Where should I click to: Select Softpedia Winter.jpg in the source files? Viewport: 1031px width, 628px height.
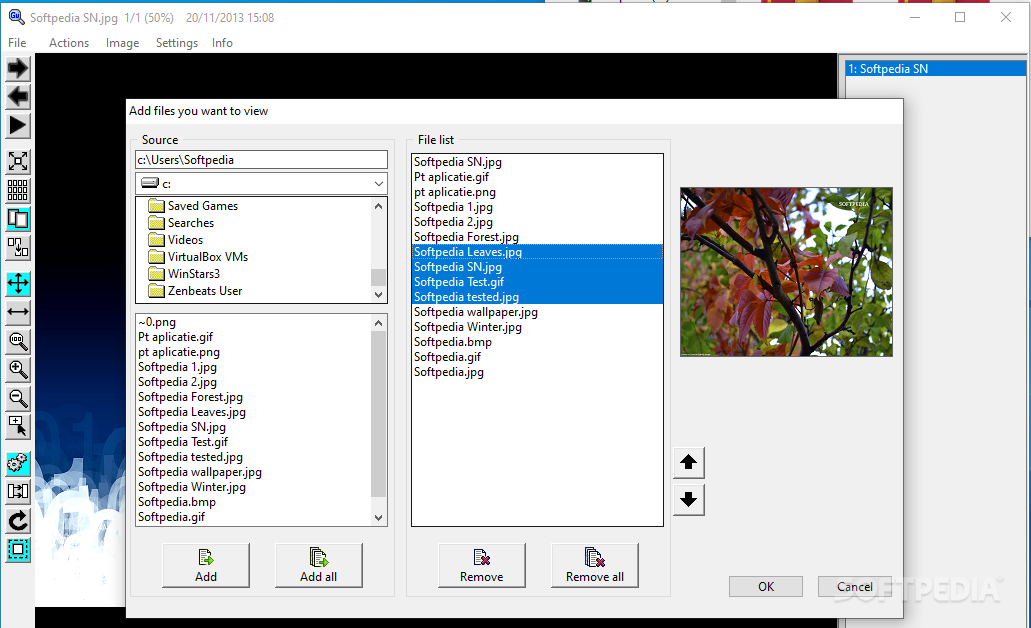point(192,487)
